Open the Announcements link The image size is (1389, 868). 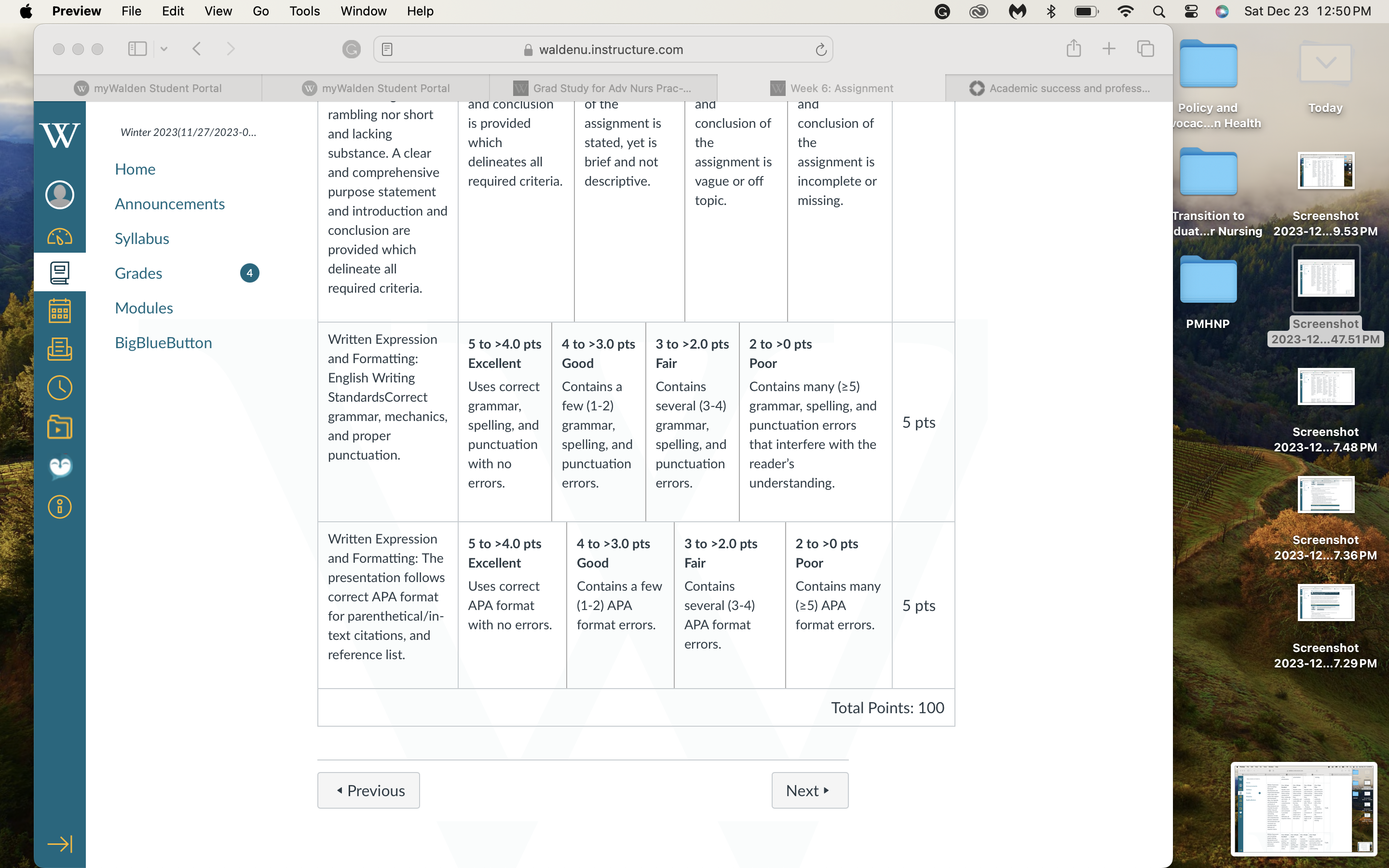[169, 204]
